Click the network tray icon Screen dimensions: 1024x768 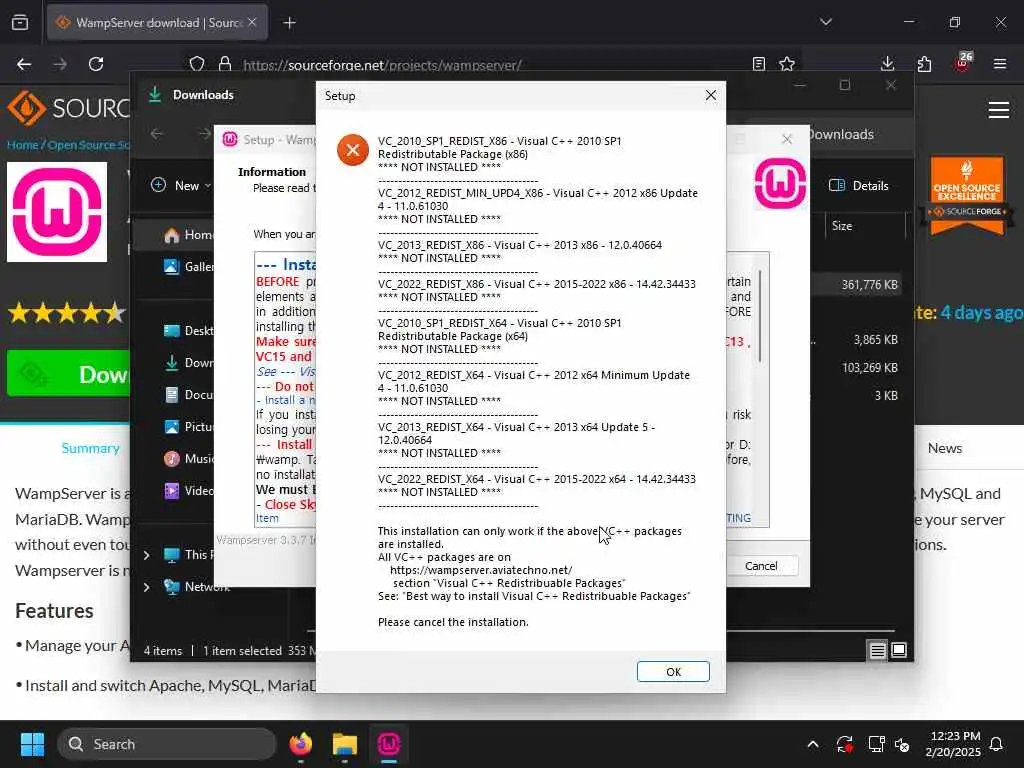[875, 744]
